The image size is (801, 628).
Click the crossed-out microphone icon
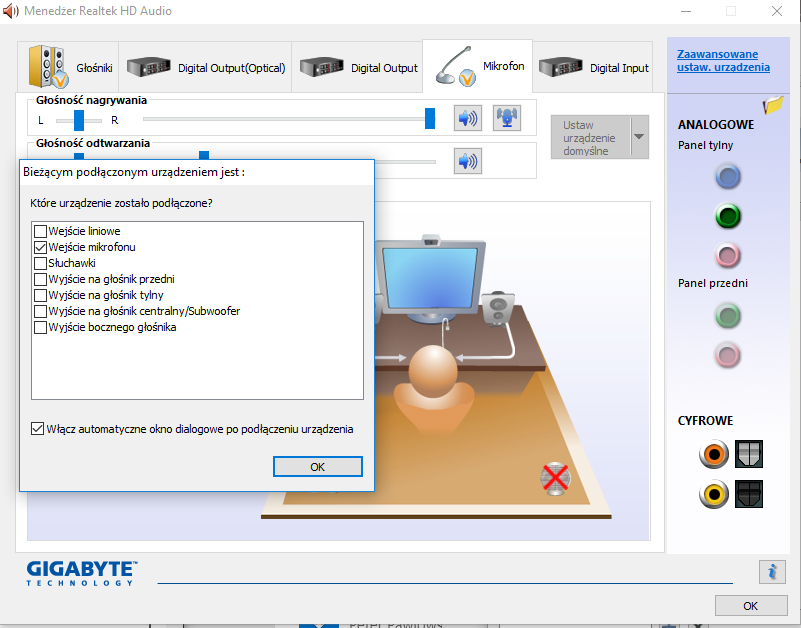pyautogui.click(x=555, y=479)
